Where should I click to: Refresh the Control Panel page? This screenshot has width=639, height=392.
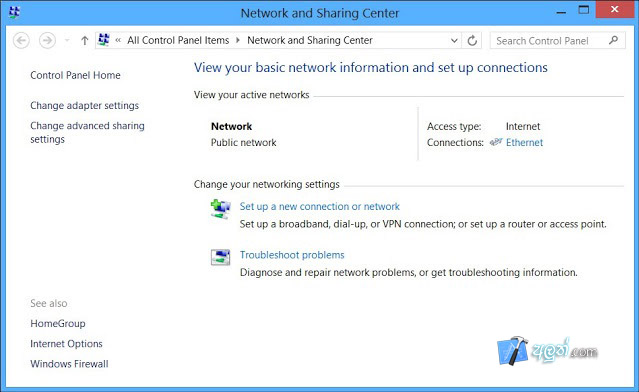(x=472, y=41)
